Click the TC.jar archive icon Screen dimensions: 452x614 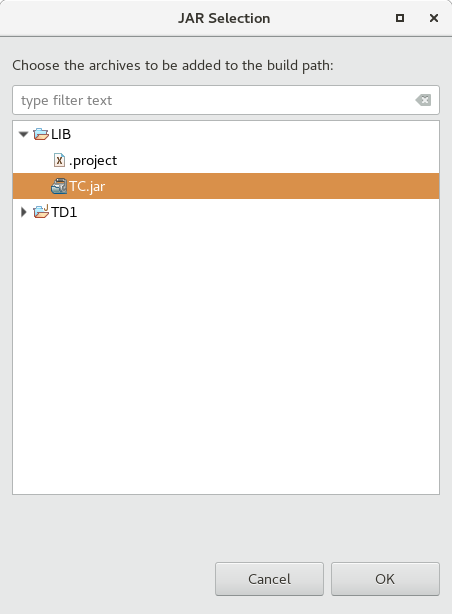(x=59, y=186)
